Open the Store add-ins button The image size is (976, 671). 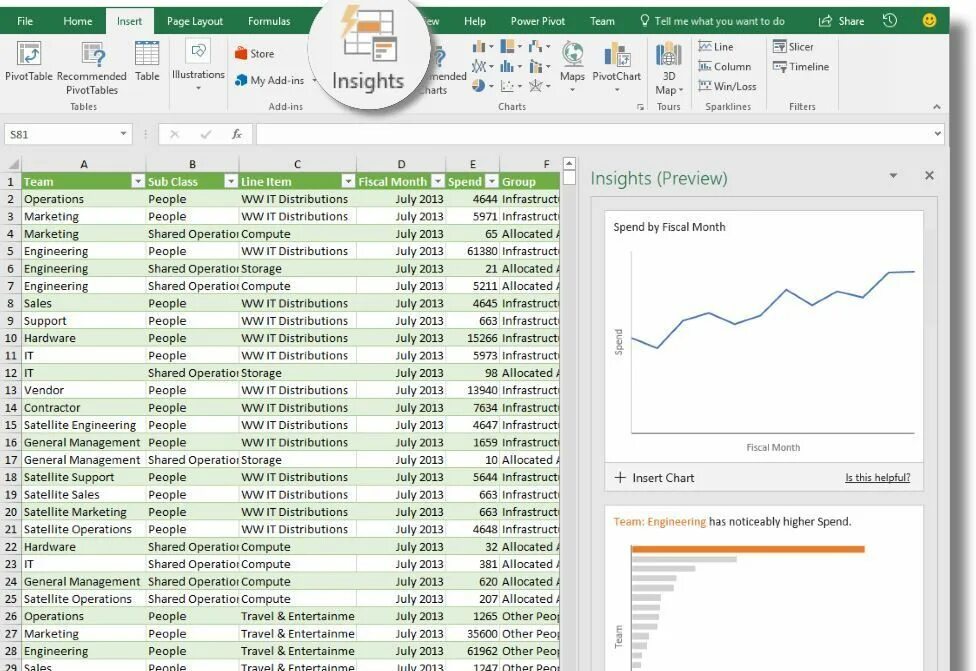(255, 54)
